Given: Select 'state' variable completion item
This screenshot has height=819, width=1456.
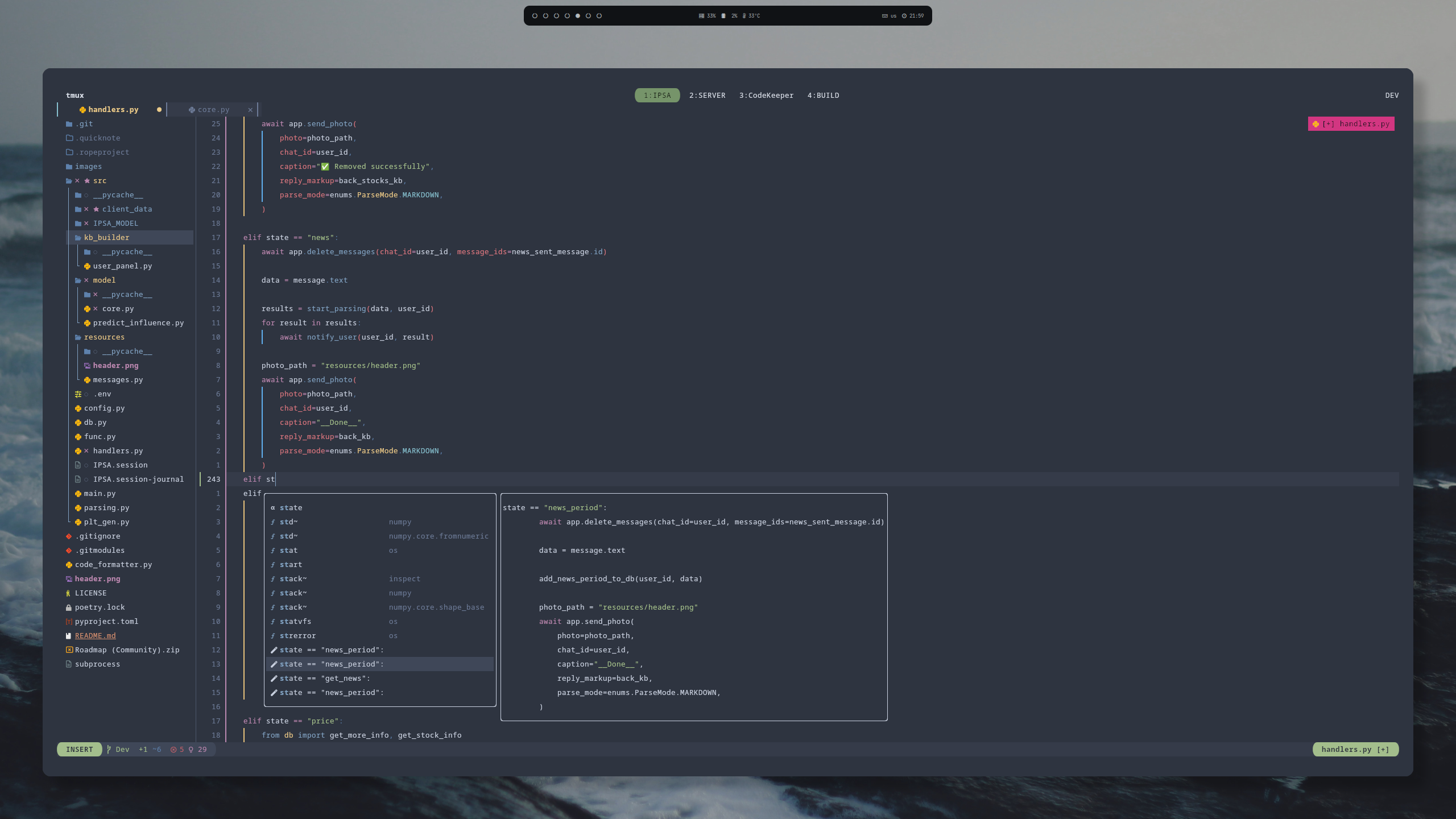Looking at the screenshot, I should [380, 508].
